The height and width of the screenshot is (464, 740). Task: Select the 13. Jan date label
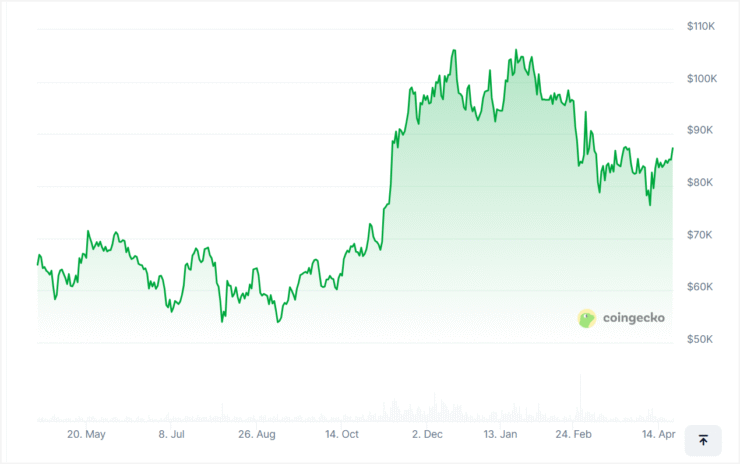click(501, 435)
